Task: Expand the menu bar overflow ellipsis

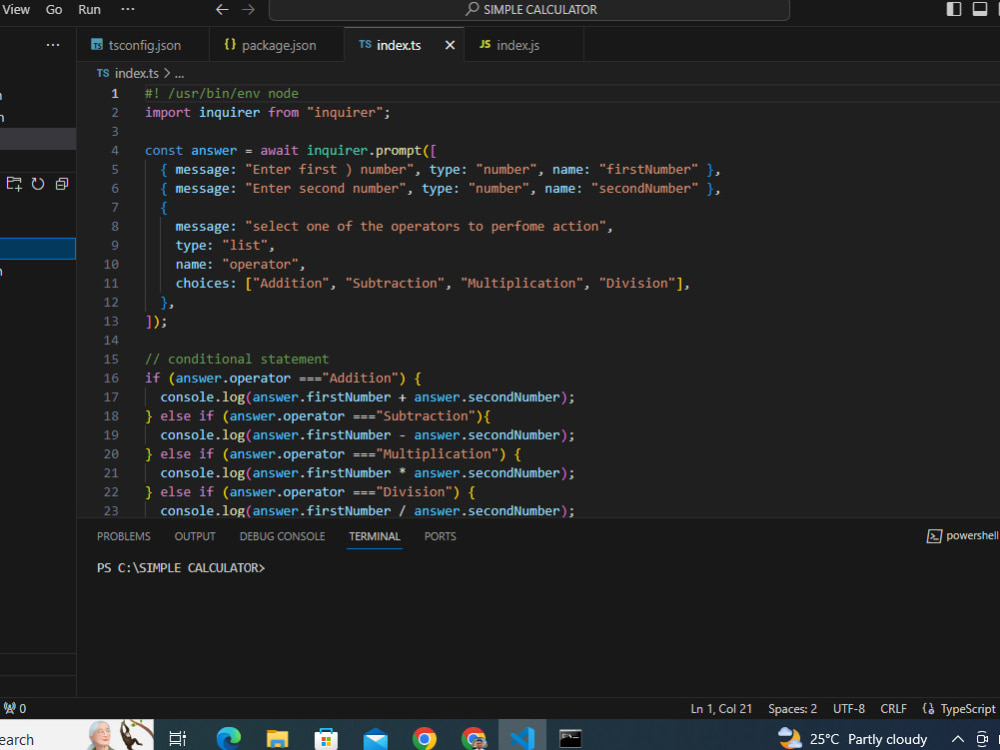Action: tap(128, 10)
